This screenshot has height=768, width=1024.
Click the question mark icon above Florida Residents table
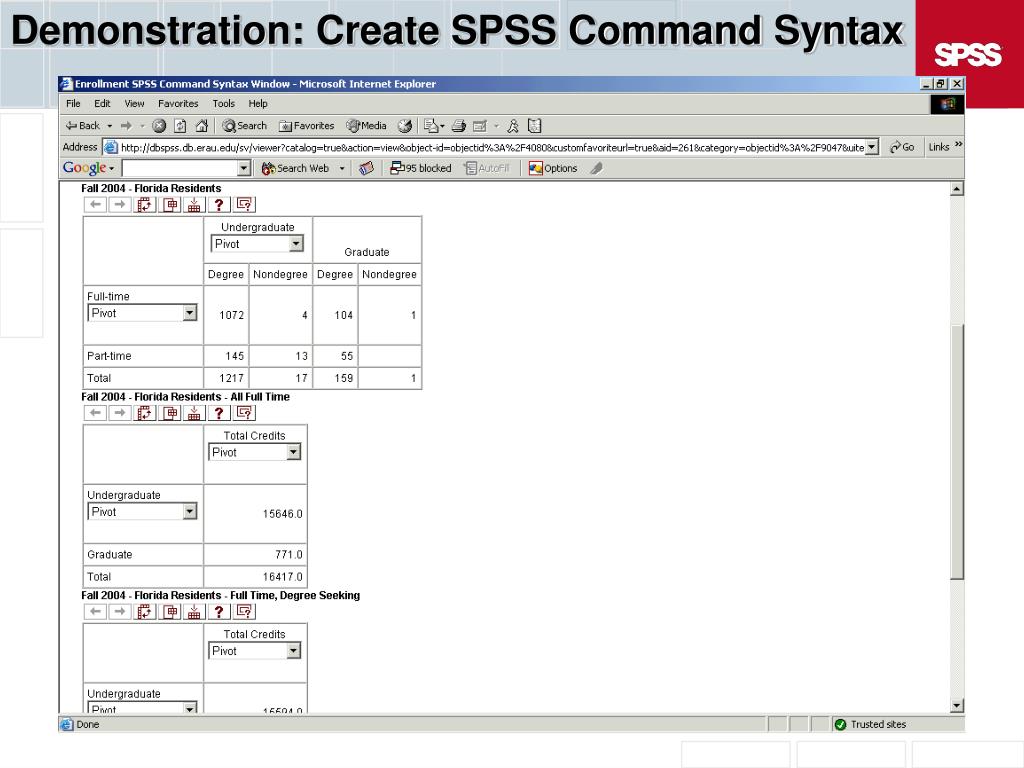pyautogui.click(x=219, y=205)
